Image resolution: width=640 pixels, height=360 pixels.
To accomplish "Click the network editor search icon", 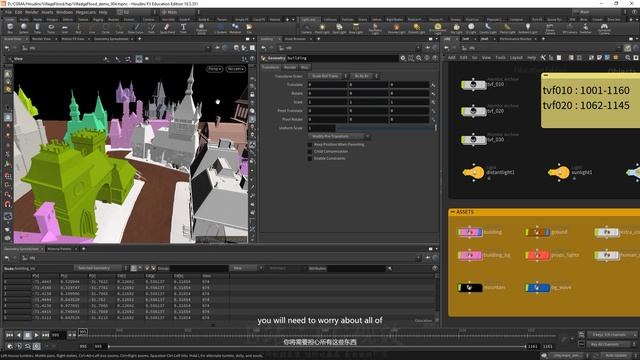I will click(628, 58).
